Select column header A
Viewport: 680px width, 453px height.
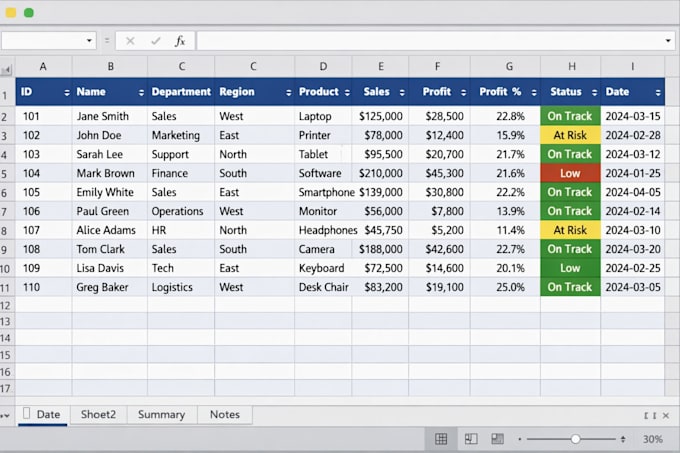pyautogui.click(x=43, y=67)
